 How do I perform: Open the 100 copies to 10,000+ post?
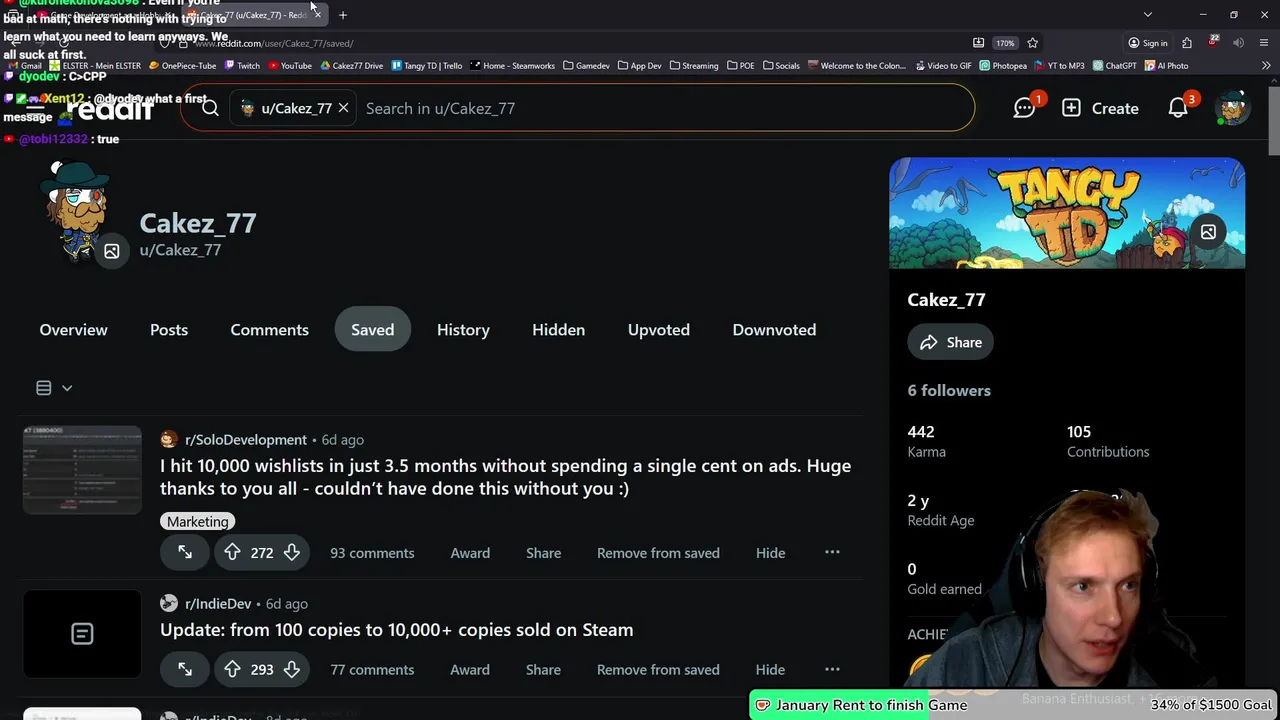[x=396, y=630]
